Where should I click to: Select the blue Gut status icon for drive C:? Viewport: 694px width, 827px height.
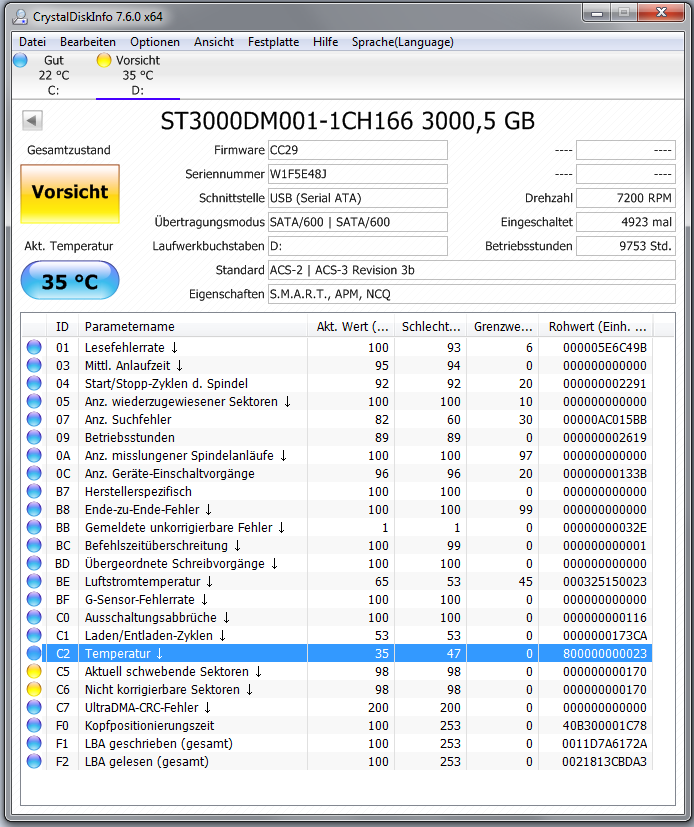[x=20, y=60]
